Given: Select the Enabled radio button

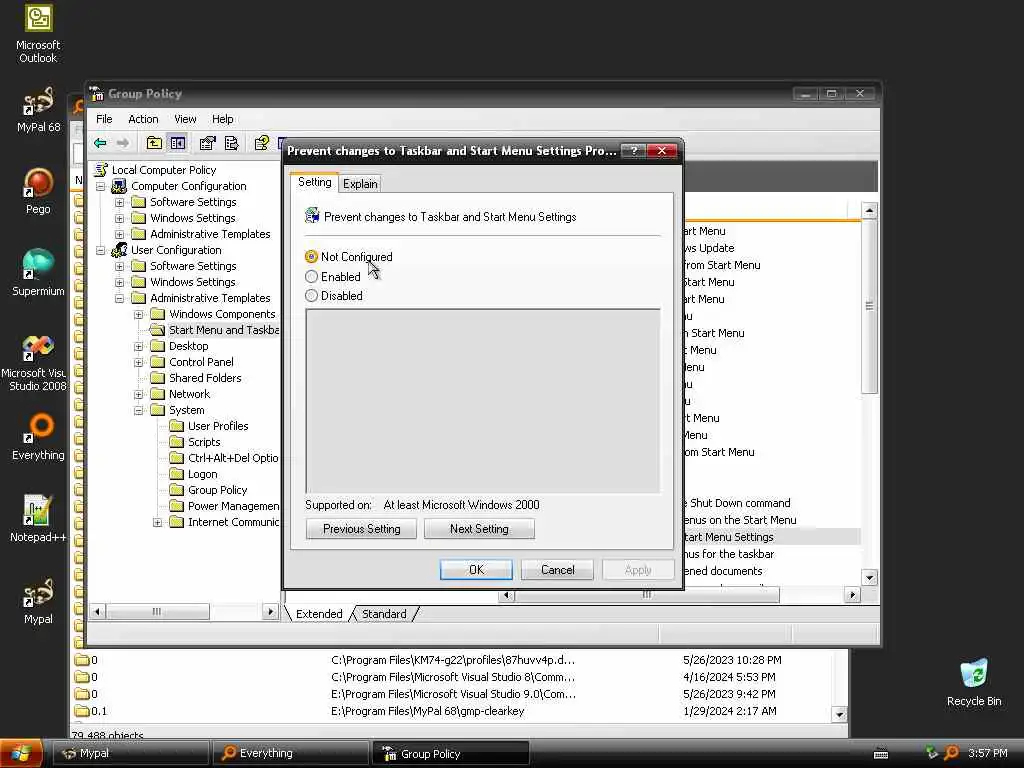Looking at the screenshot, I should pos(312,277).
